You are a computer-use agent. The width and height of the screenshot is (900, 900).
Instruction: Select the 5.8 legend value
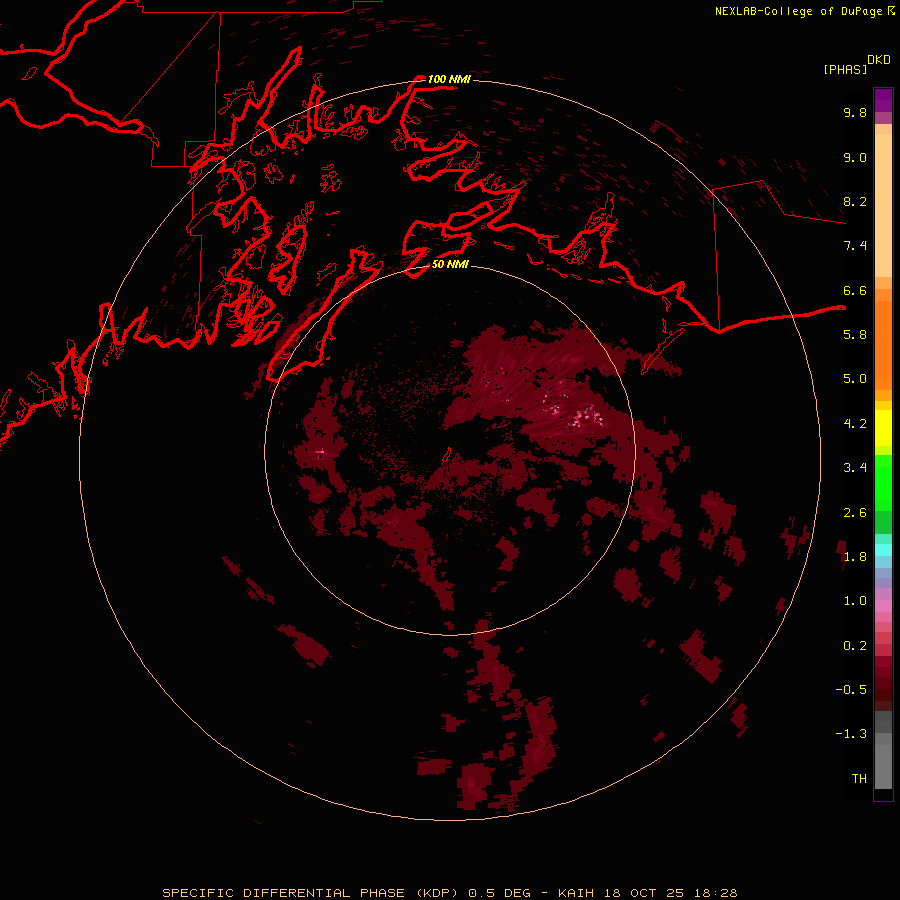(855, 335)
